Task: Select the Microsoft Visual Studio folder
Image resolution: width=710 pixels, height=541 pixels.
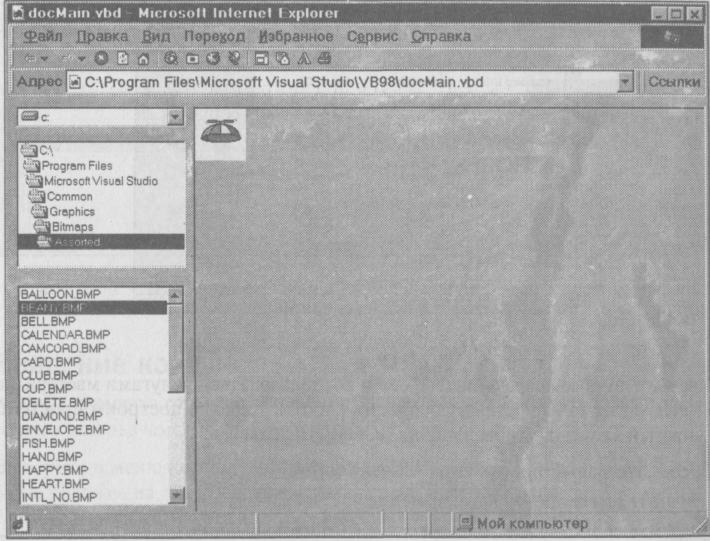Action: coord(92,181)
